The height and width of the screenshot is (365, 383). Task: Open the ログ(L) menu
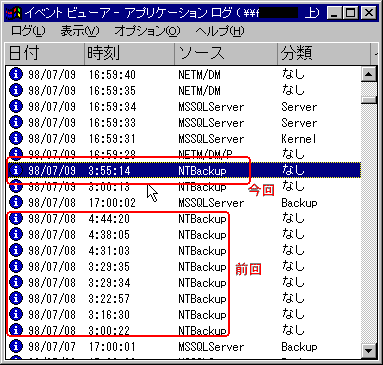pyautogui.click(x=28, y=31)
